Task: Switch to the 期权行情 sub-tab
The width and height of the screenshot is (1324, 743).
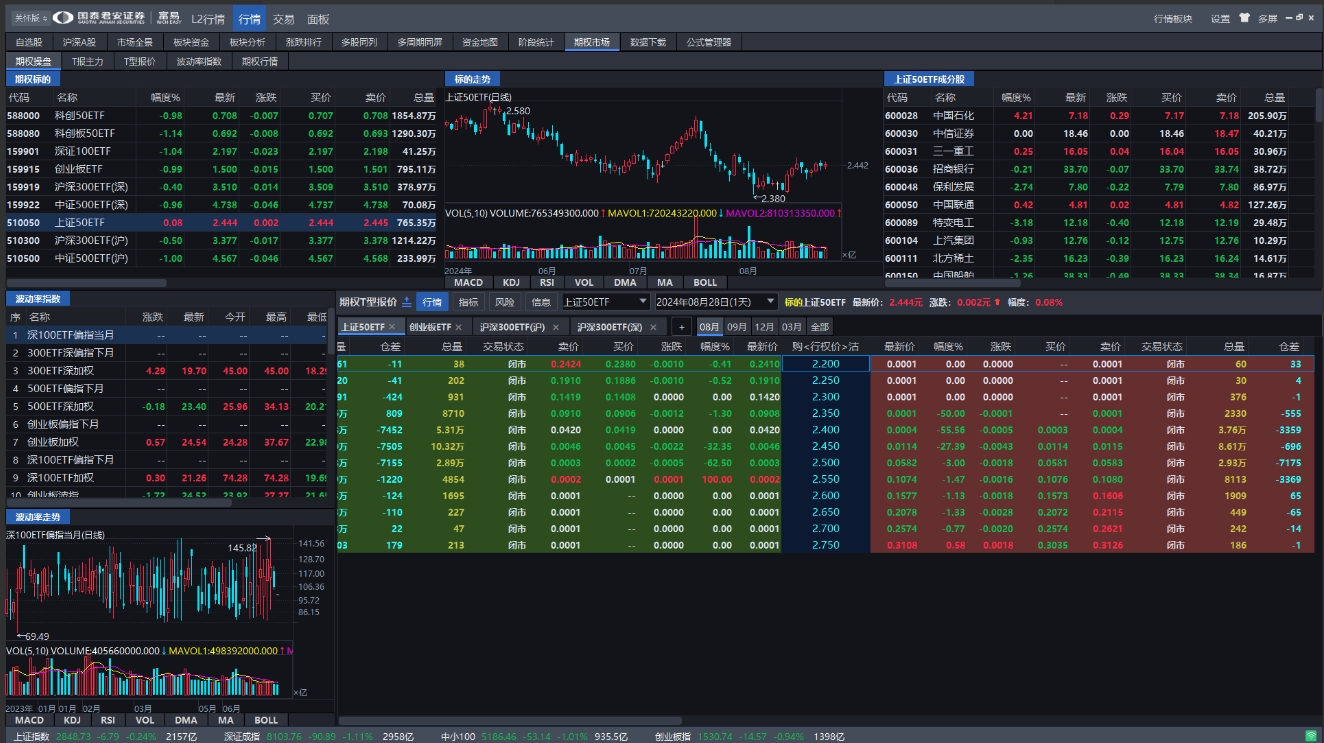Action: tap(260, 61)
